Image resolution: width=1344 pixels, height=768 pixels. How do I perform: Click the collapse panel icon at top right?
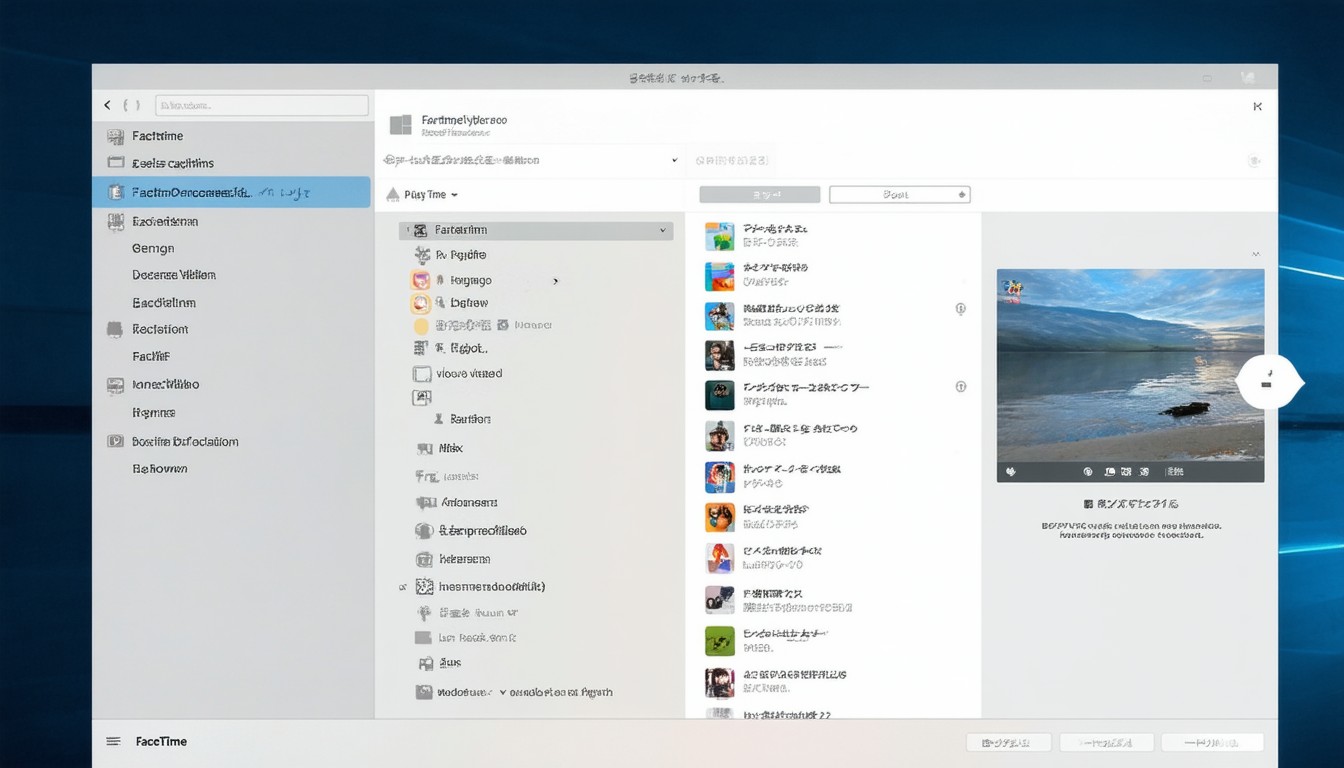click(x=1257, y=106)
